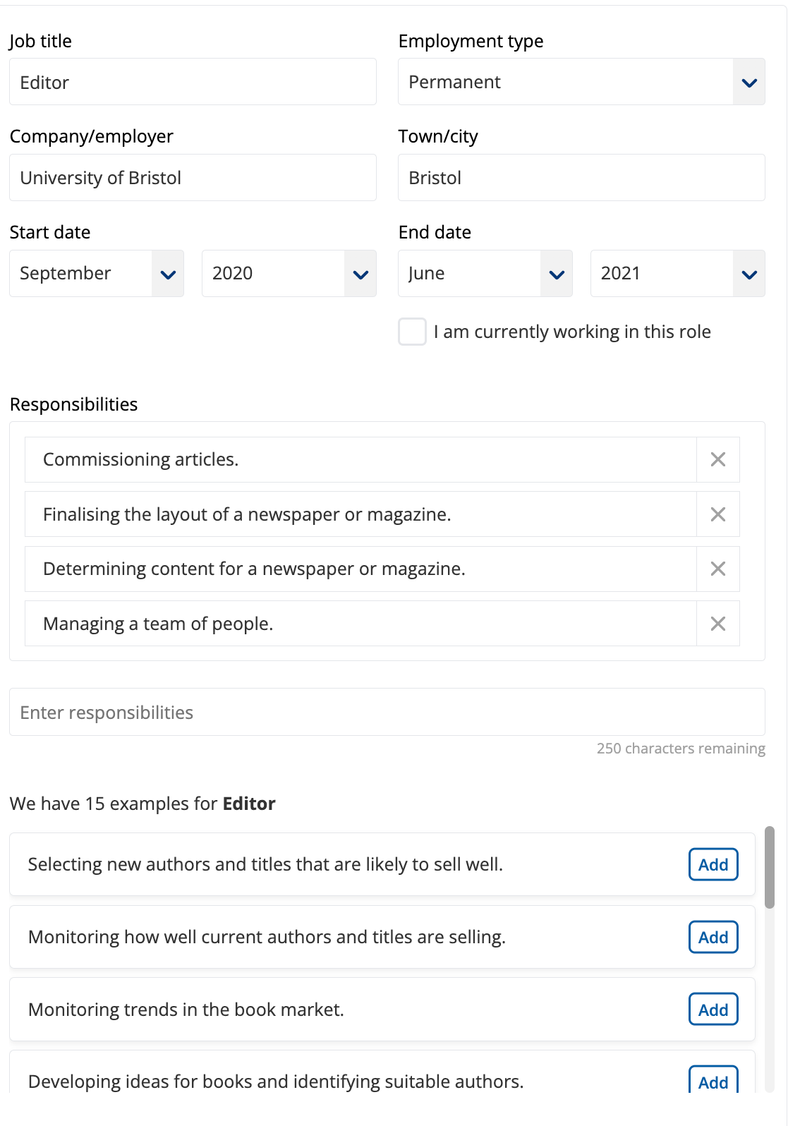The width and height of the screenshot is (800, 1126).
Task: Click the Employment type dropdown chevron
Action: (x=749, y=82)
